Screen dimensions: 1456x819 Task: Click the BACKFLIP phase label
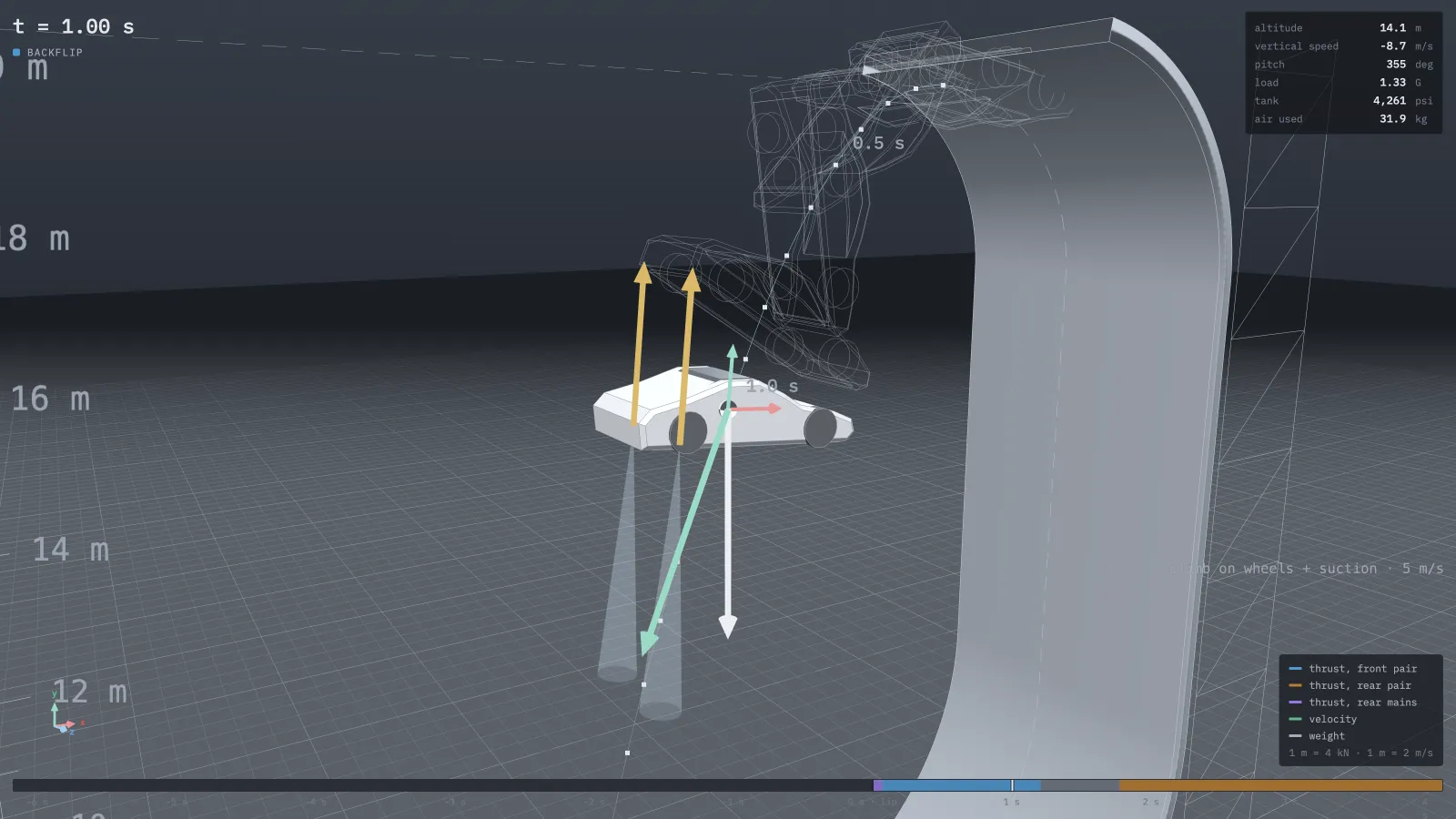55,52
